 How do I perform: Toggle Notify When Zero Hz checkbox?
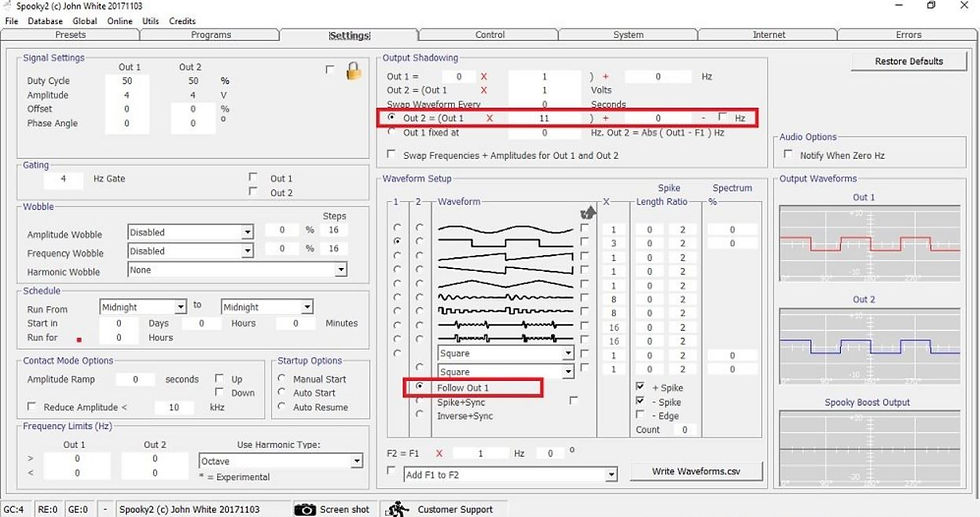tap(788, 154)
